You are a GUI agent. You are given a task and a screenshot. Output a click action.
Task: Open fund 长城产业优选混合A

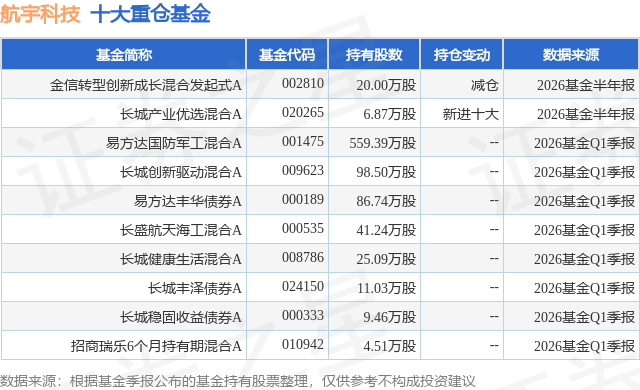tap(180, 114)
